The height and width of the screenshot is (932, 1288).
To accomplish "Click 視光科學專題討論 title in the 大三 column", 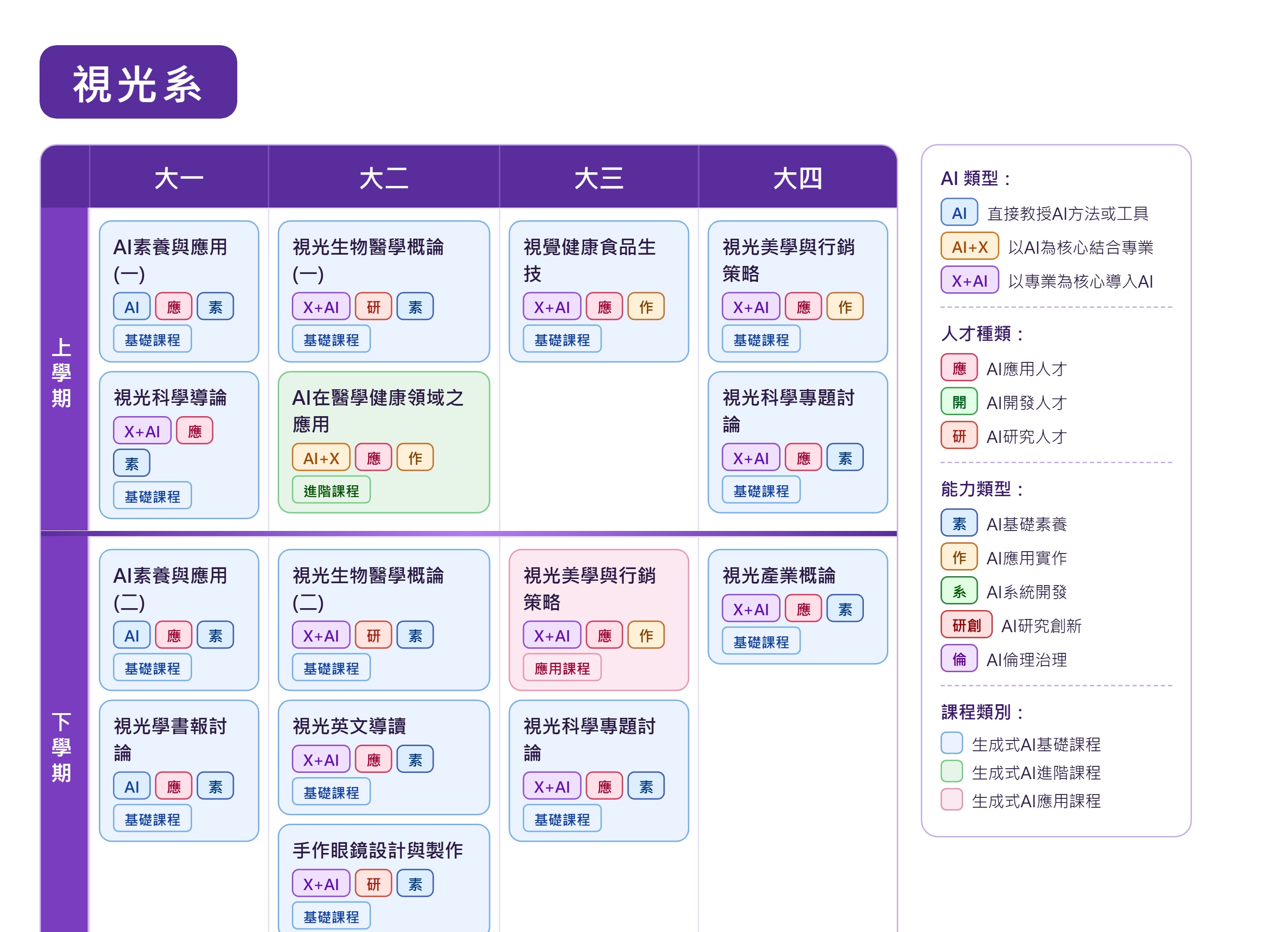I will (x=589, y=739).
